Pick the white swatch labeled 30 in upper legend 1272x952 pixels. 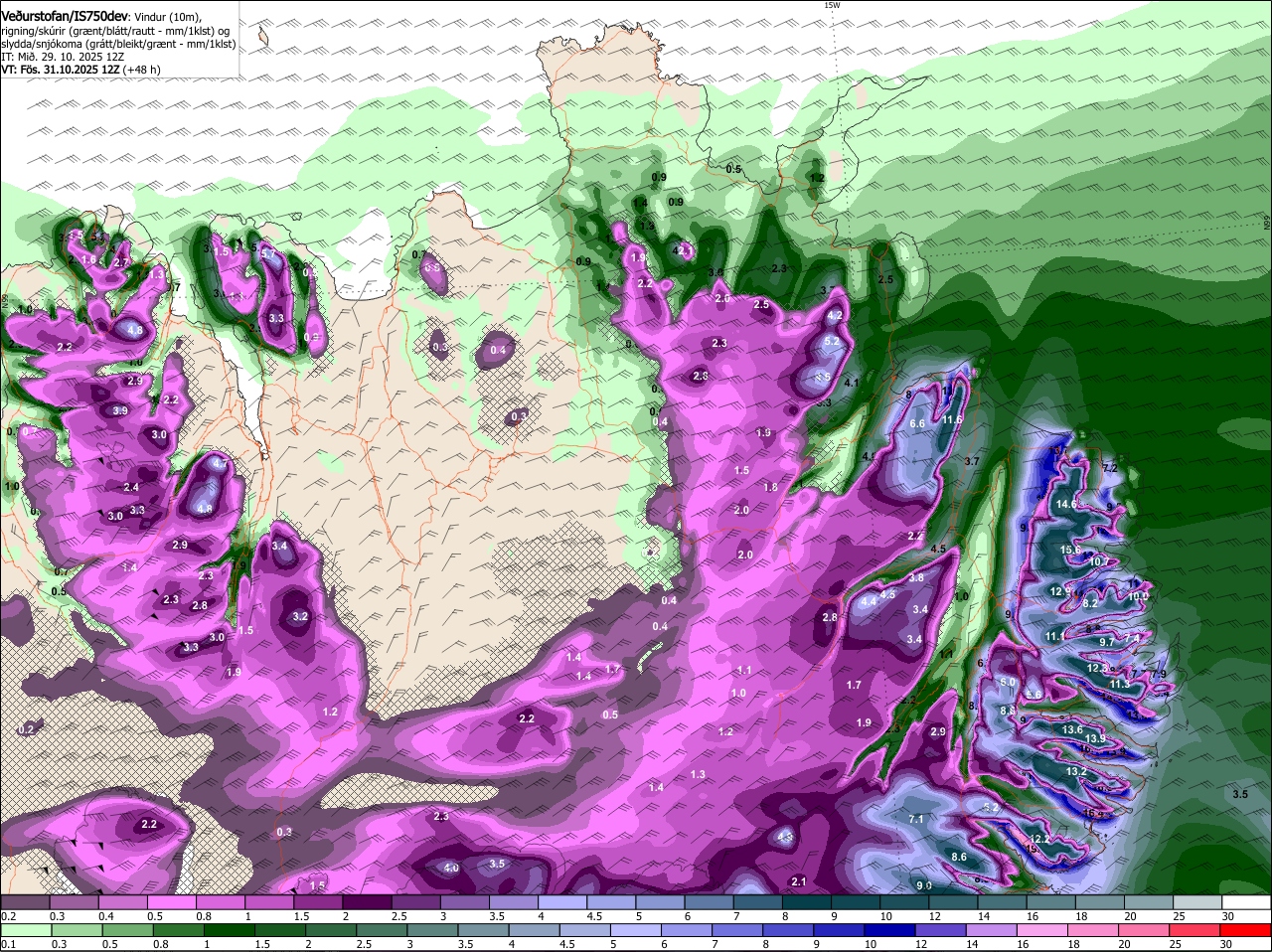[x=1246, y=902]
